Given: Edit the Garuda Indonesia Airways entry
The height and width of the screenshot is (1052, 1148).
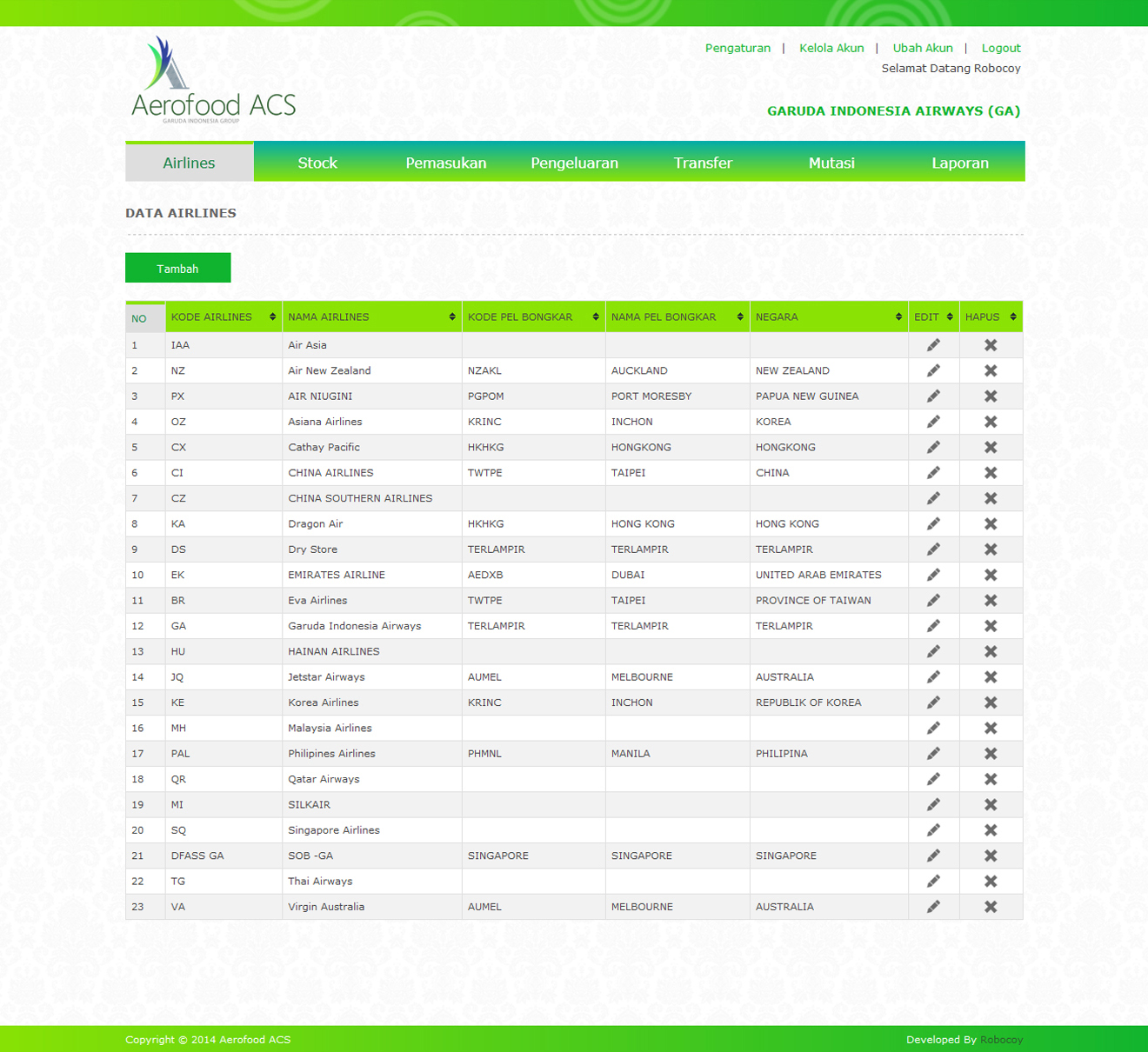Looking at the screenshot, I should 933,626.
